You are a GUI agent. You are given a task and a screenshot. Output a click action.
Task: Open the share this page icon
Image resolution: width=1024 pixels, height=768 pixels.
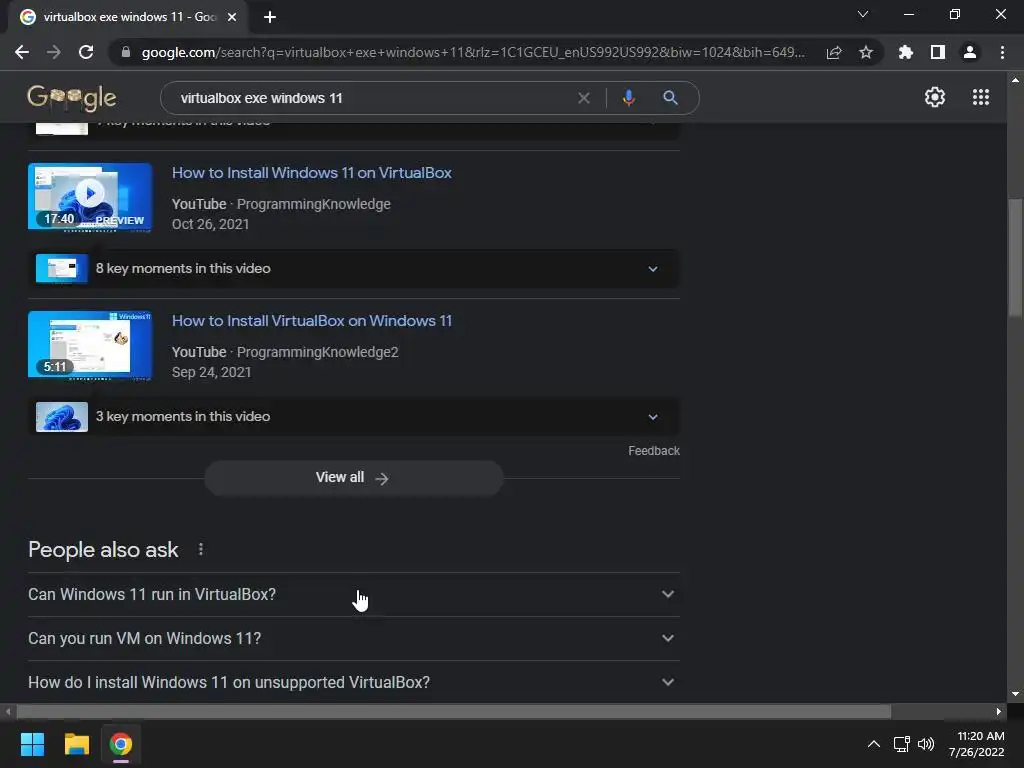pos(834,53)
